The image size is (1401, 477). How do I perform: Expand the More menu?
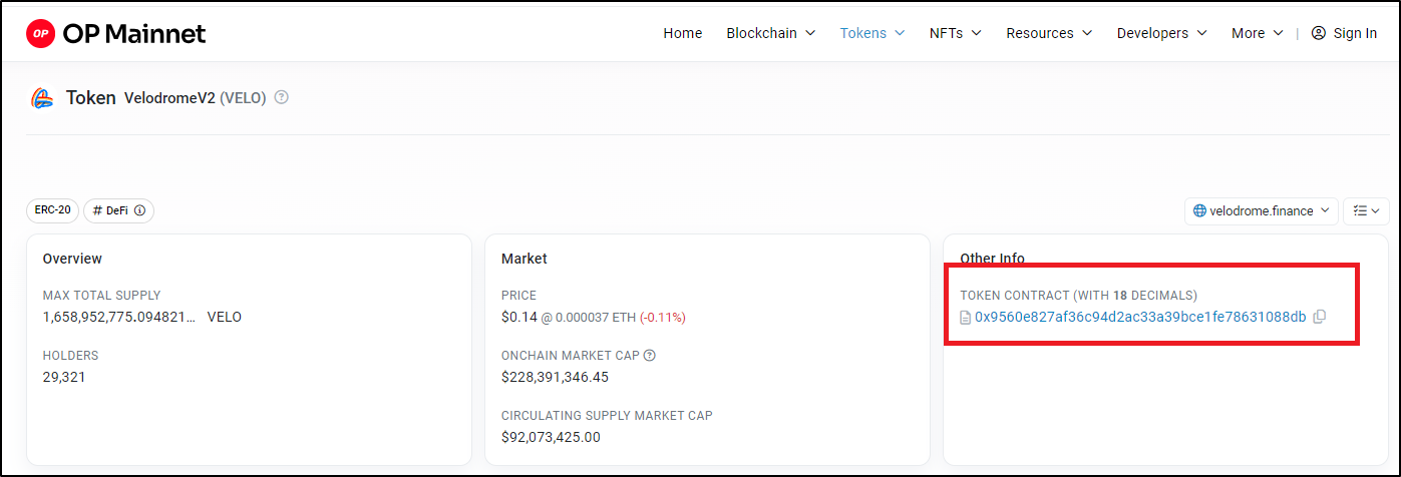coord(1257,33)
